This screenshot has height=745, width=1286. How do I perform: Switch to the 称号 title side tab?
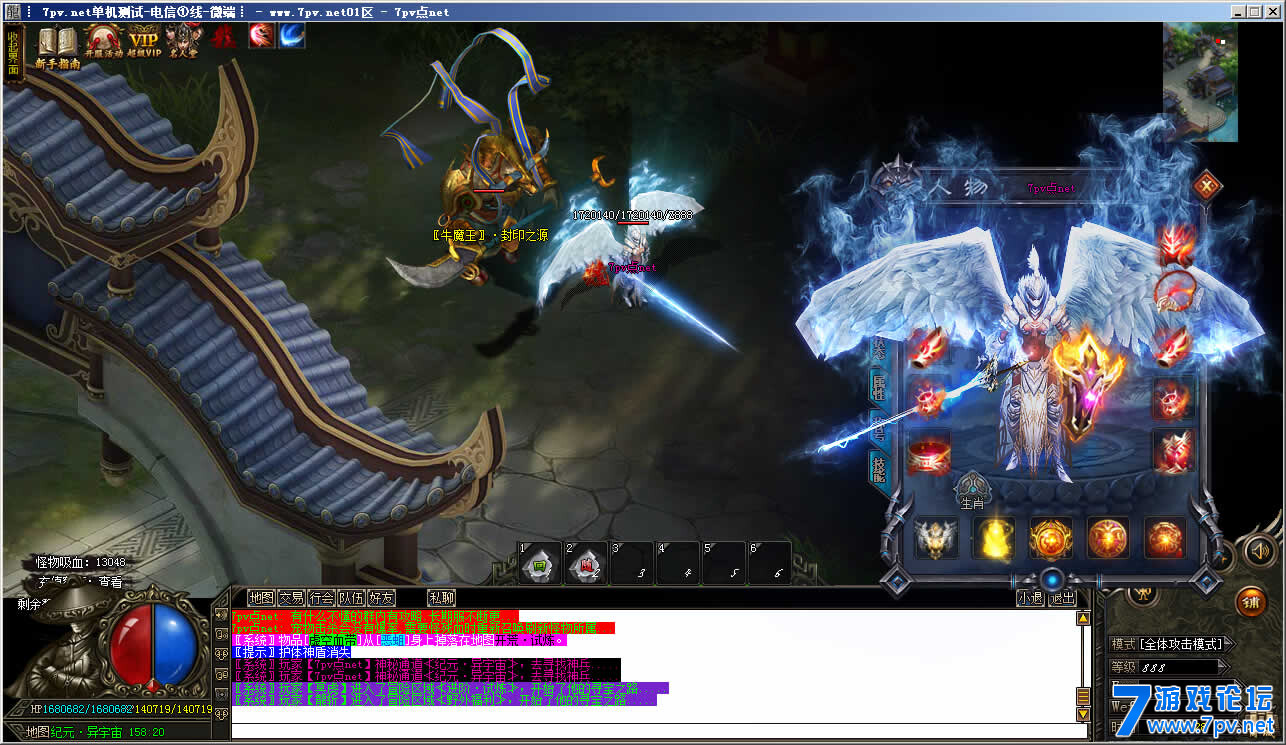tap(878, 428)
